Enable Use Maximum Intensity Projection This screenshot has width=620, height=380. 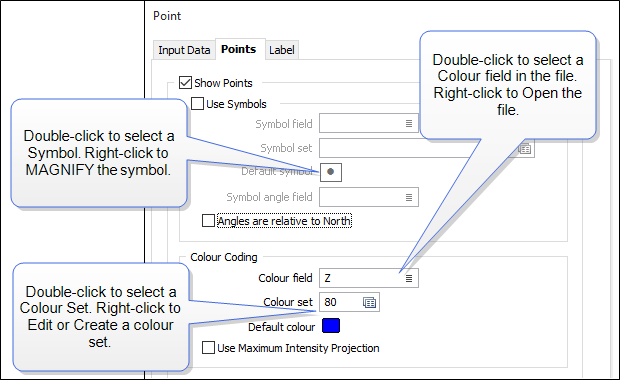[x=208, y=348]
